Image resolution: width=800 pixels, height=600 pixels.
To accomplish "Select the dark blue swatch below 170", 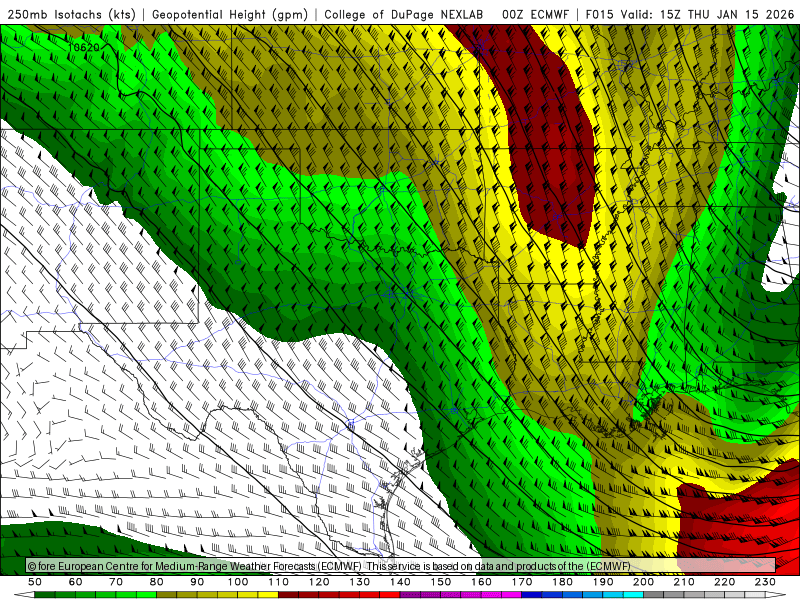I will coord(532,595).
